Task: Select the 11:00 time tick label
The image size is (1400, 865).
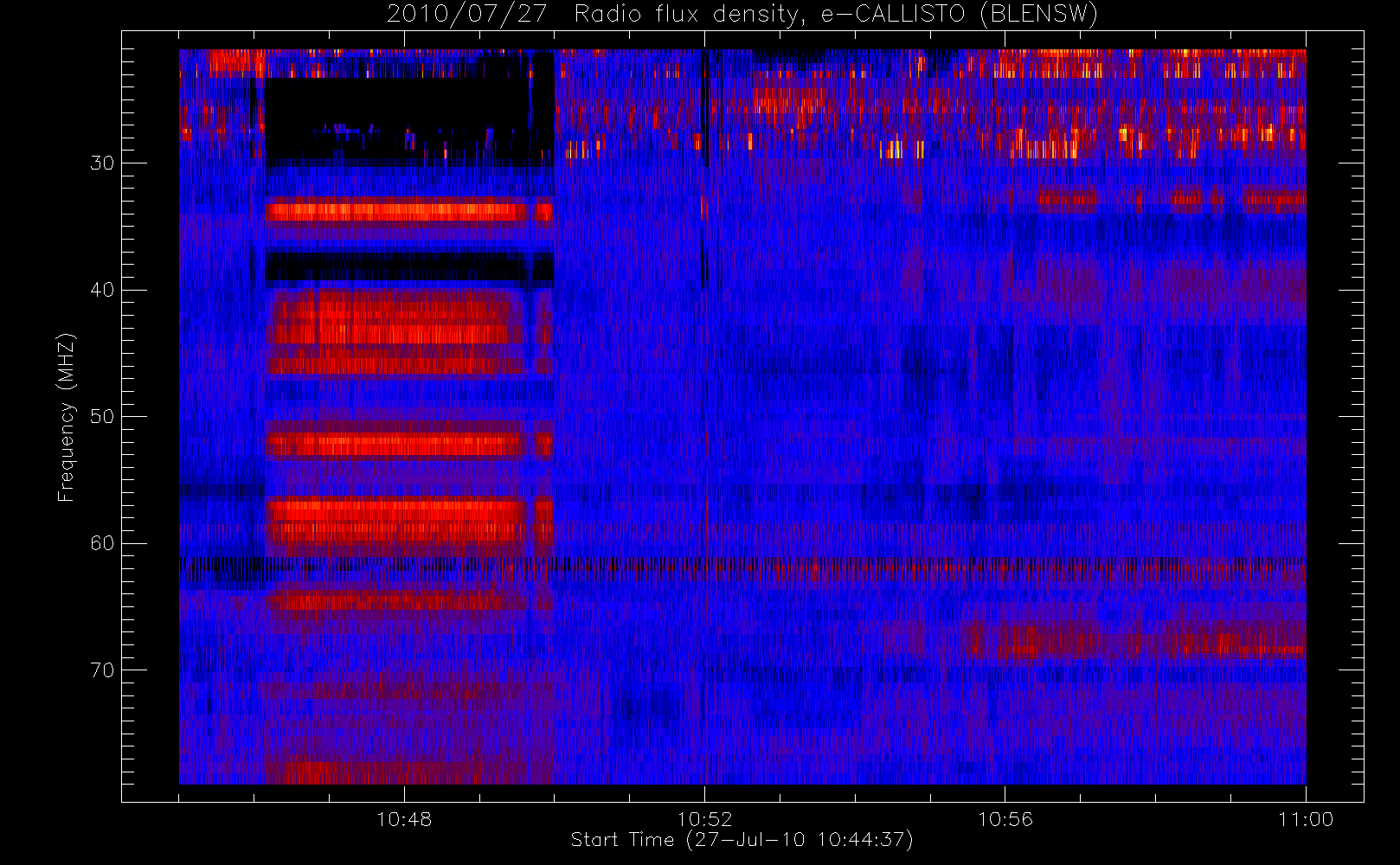Action: point(1305,819)
